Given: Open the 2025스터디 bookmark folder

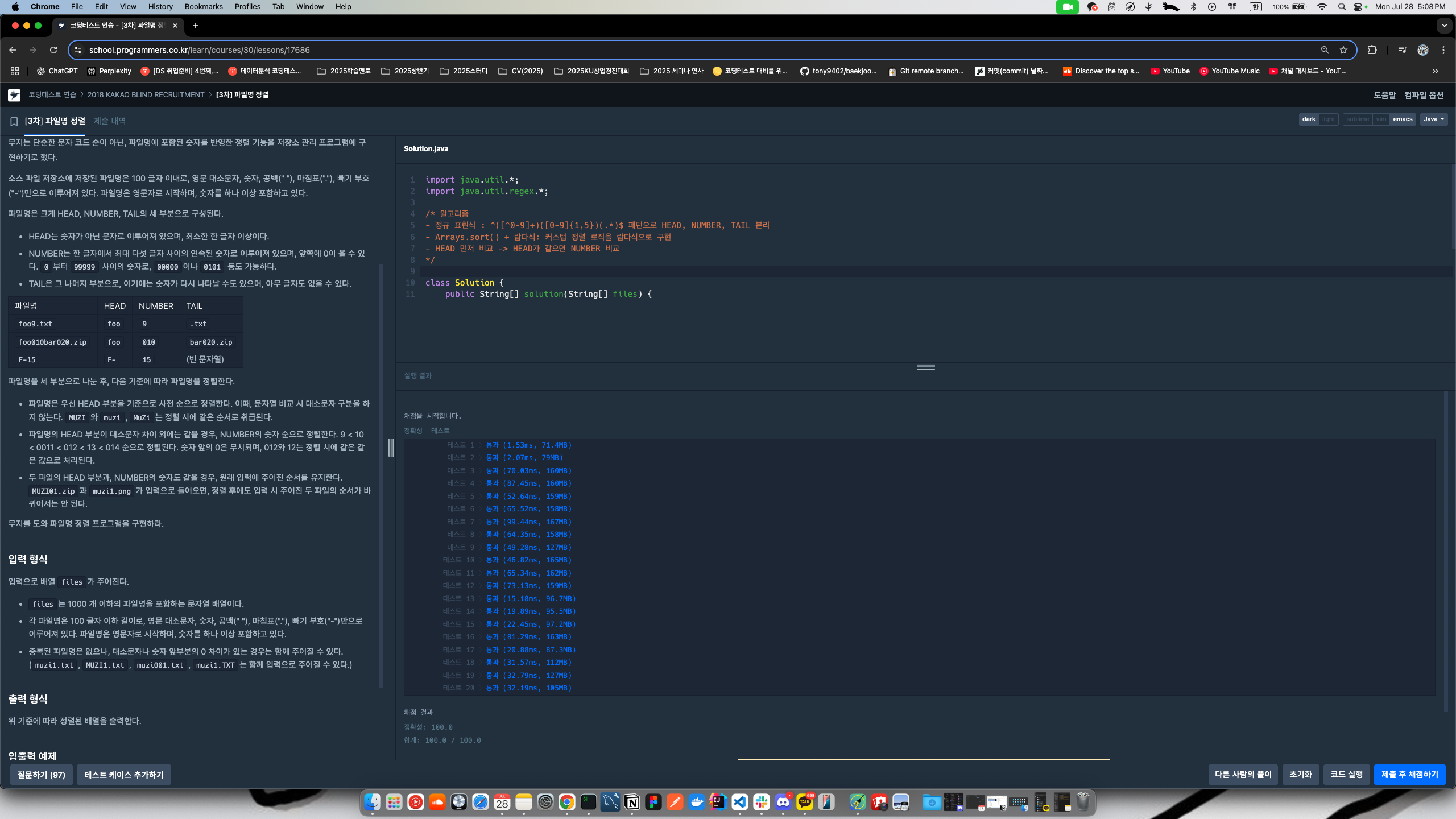Looking at the screenshot, I should [x=464, y=71].
